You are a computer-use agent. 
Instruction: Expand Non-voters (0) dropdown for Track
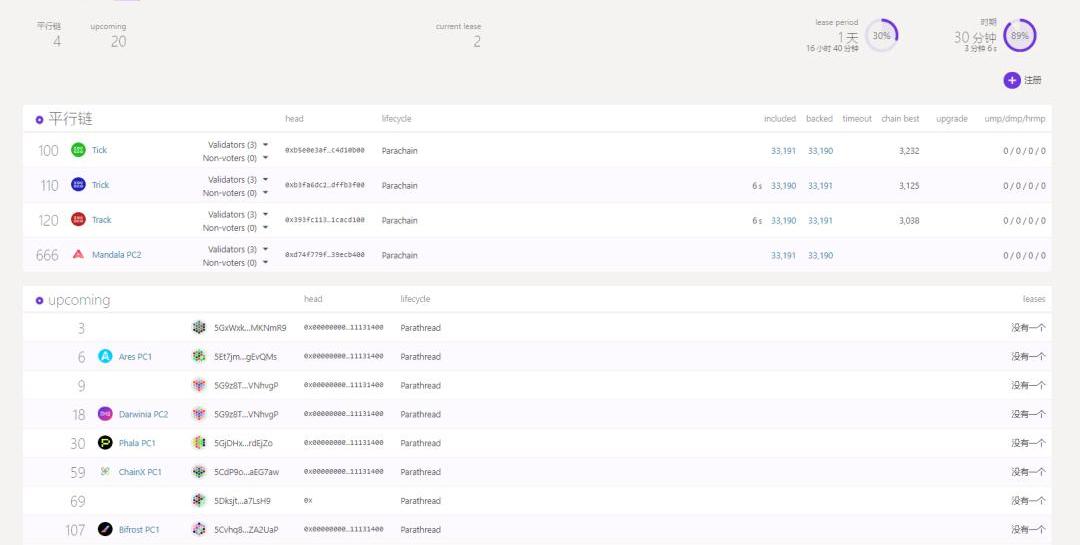tap(265, 228)
